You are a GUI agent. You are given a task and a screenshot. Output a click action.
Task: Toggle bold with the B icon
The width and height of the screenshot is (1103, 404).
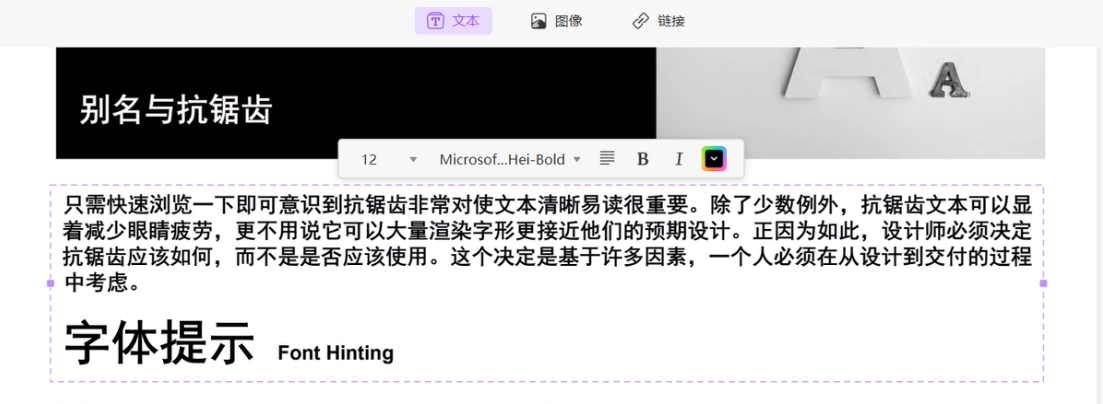(x=642, y=159)
